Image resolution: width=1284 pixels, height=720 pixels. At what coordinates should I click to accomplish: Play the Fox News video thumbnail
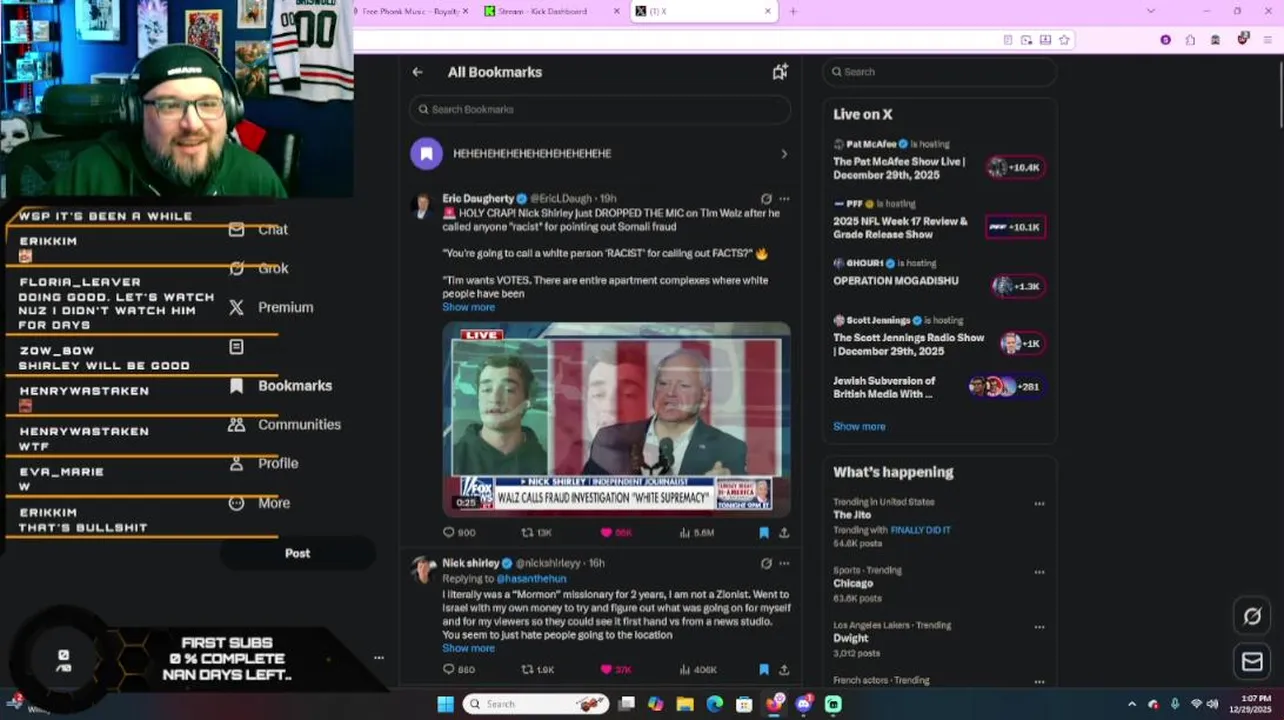[616, 419]
